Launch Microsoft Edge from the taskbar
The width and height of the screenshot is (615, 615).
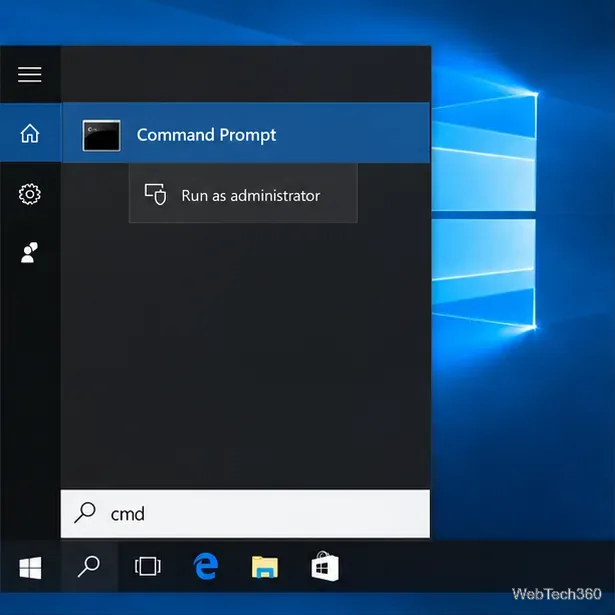pos(206,566)
